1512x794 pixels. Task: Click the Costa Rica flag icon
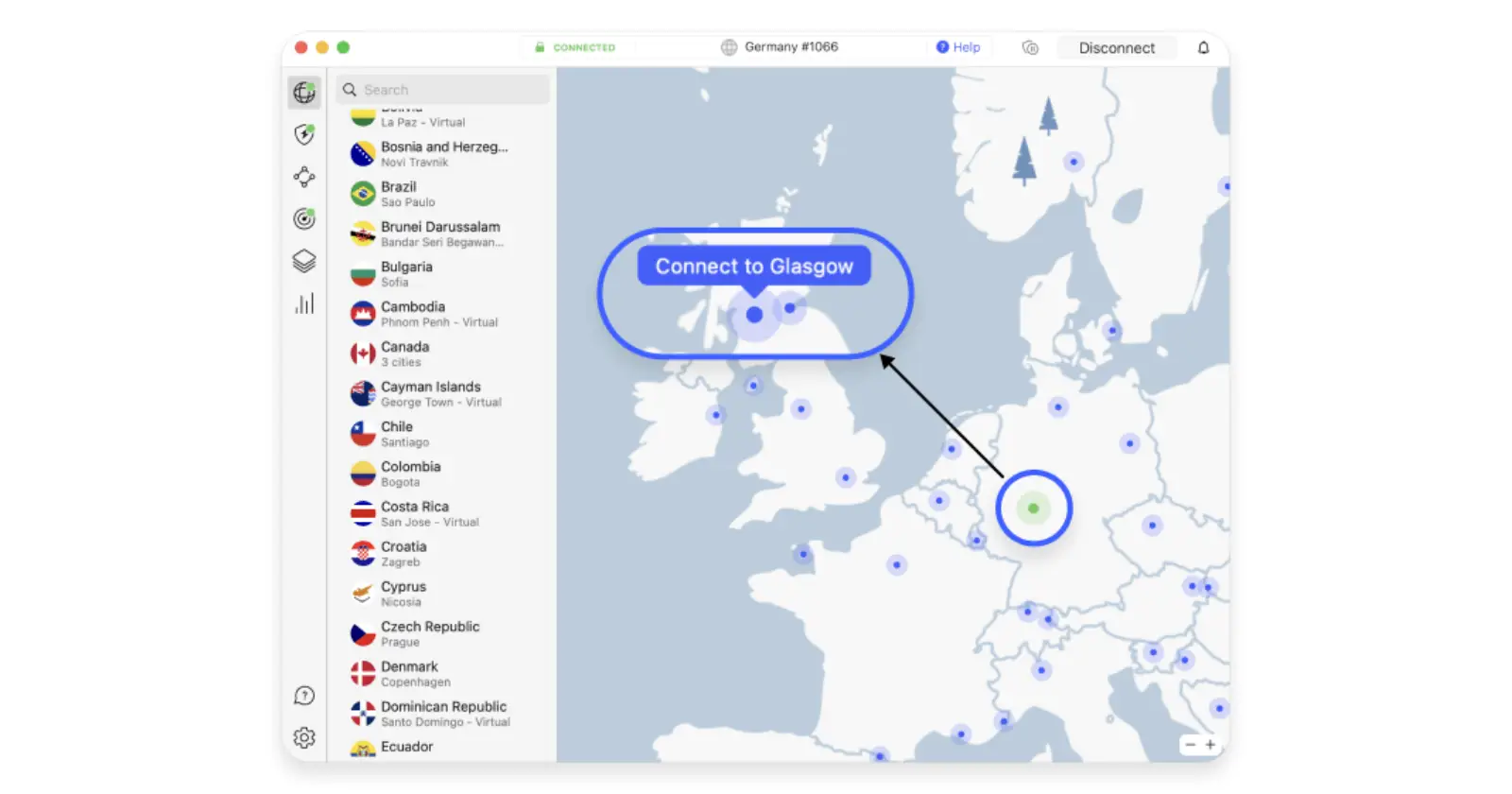pyautogui.click(x=363, y=513)
